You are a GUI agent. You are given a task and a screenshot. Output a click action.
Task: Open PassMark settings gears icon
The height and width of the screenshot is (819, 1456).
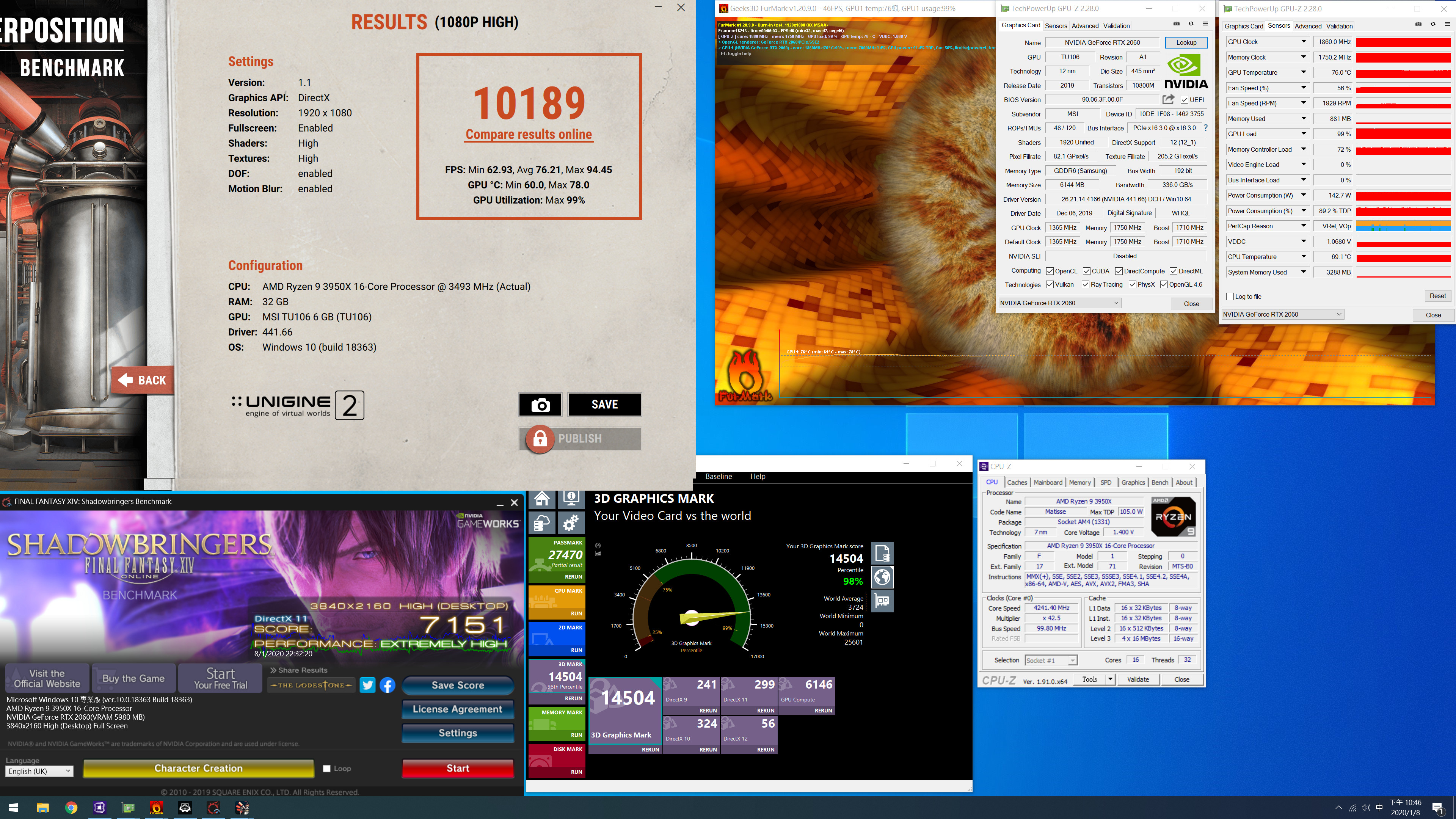(x=571, y=523)
